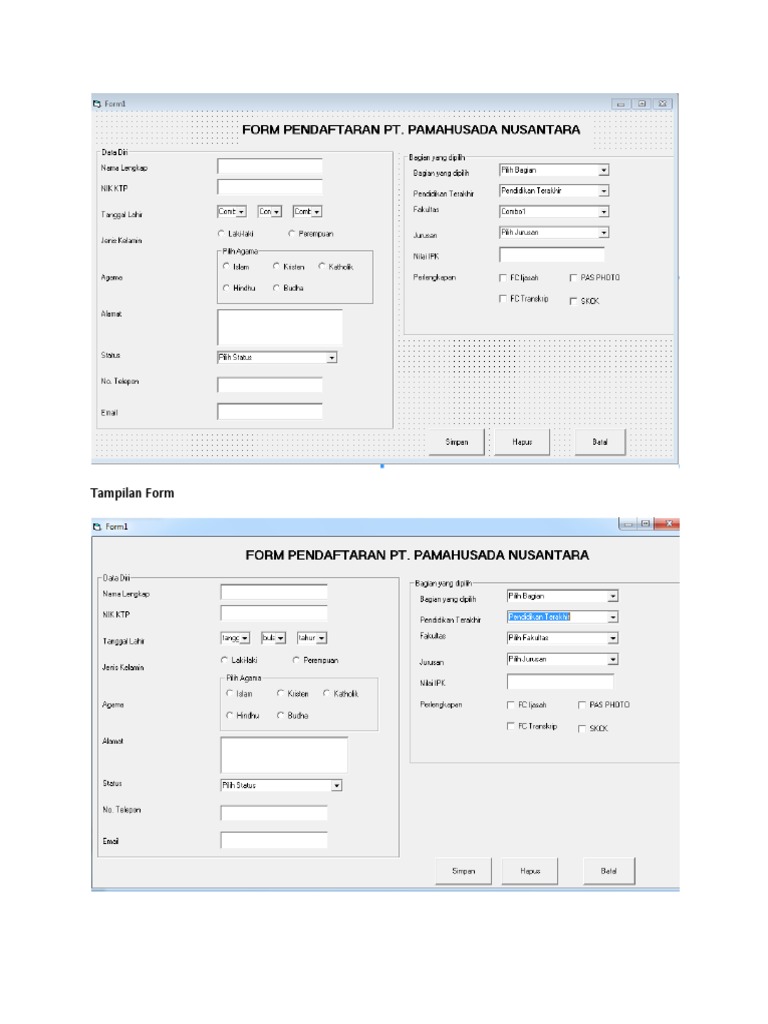Open Pilih Status dropdown in running form
Image resolution: width=768 pixels, height=1024 pixels.
[281, 786]
